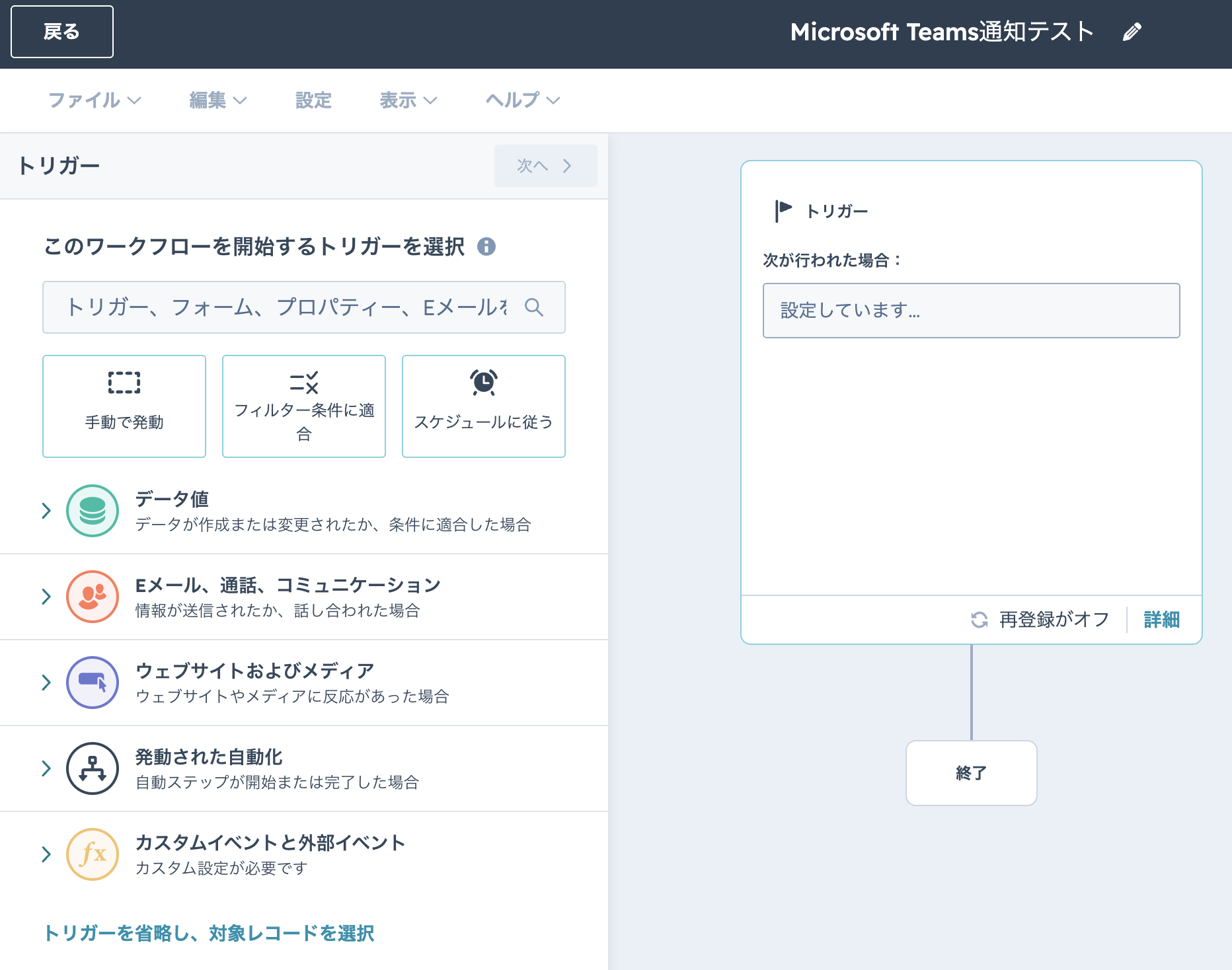
Task: Expand the Eメール、通話、コミュニケーション chevron
Action: tap(46, 597)
